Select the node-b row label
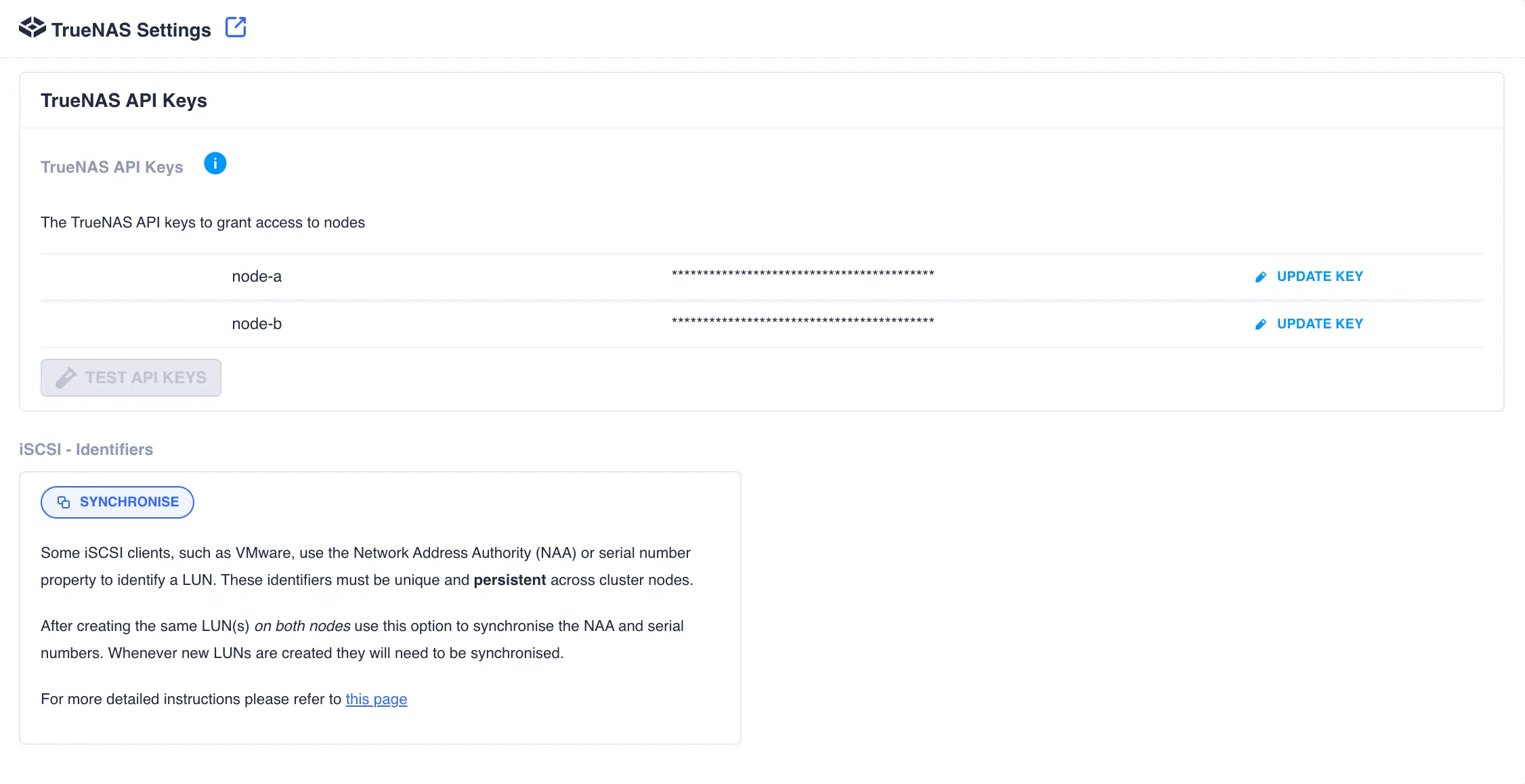The width and height of the screenshot is (1525, 784). (257, 324)
